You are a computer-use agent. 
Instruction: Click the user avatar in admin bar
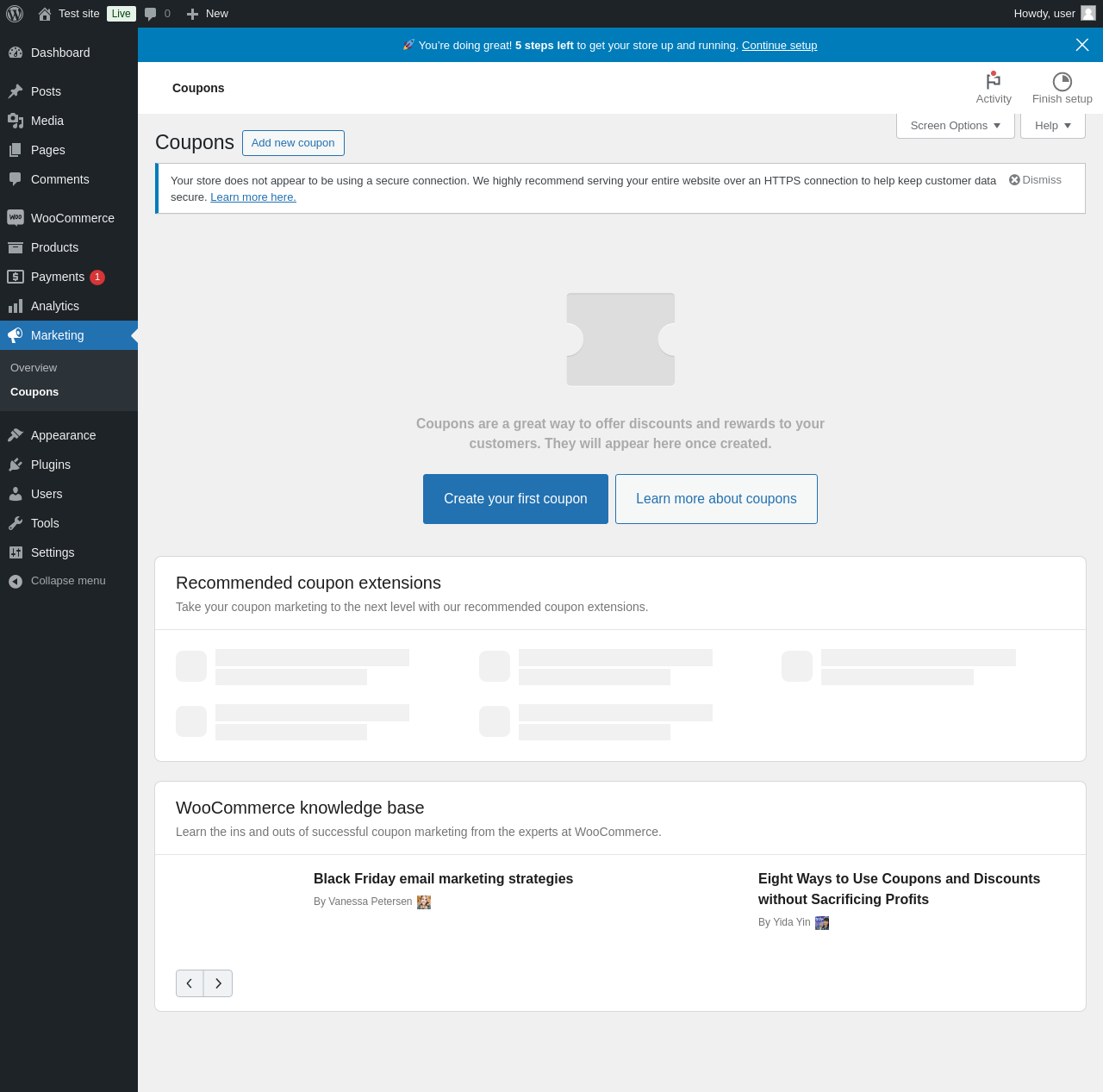pos(1088,13)
